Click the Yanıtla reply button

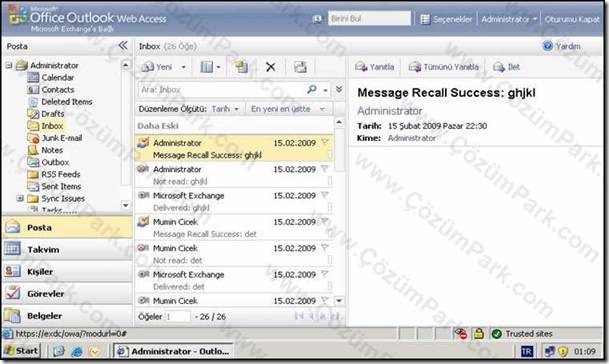[x=375, y=67]
